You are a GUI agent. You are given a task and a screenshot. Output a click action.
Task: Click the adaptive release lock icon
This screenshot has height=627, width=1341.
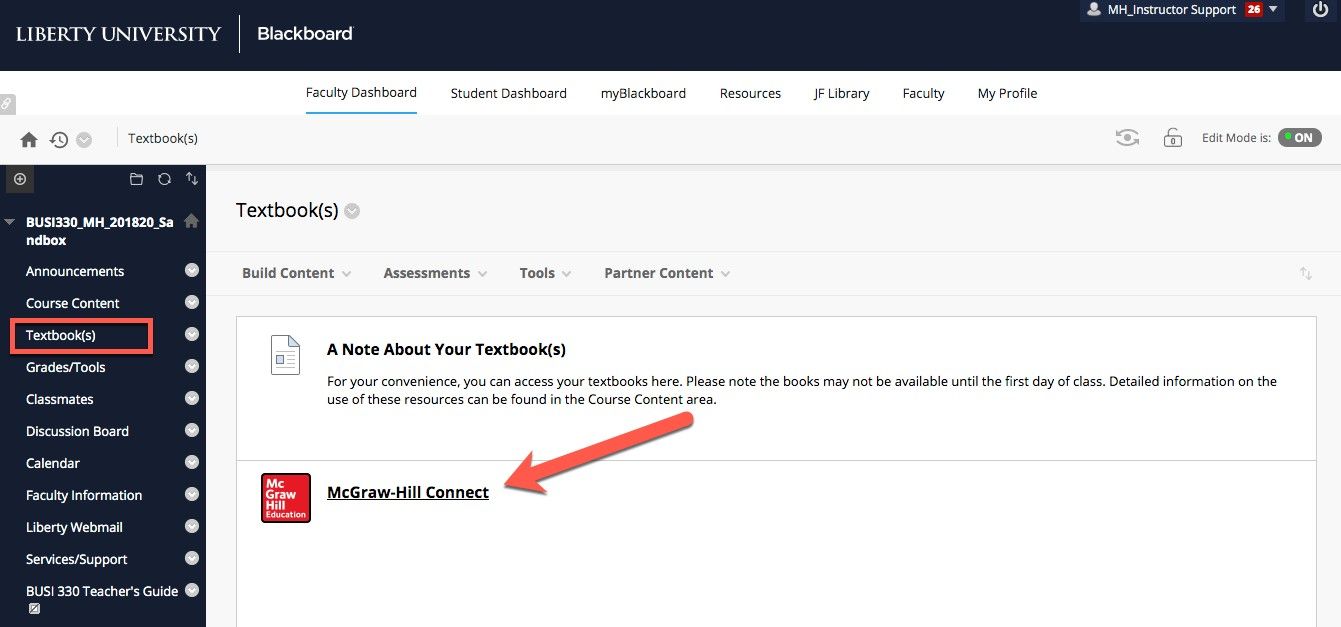point(1172,138)
